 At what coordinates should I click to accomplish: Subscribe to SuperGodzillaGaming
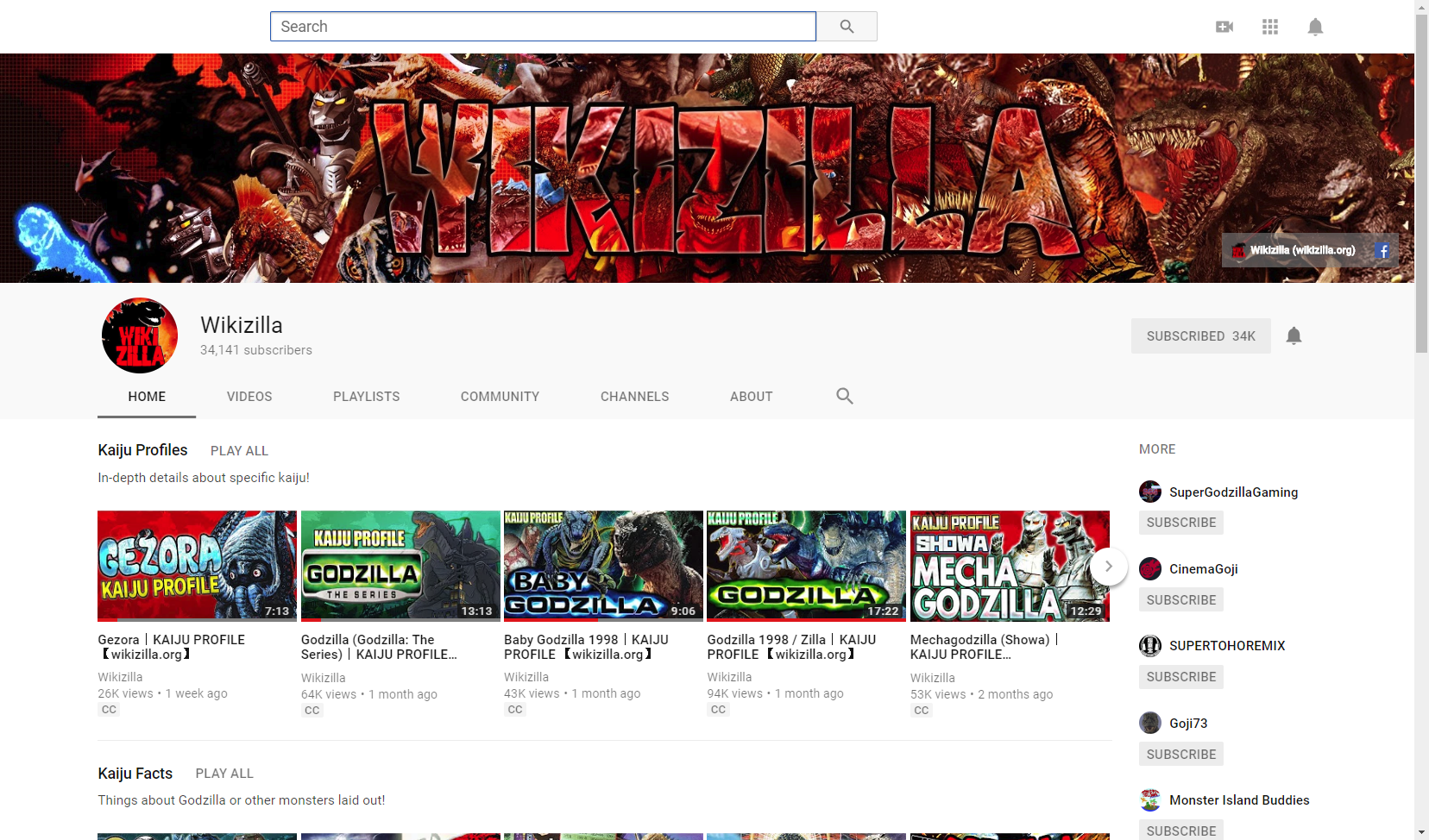[1181, 523]
